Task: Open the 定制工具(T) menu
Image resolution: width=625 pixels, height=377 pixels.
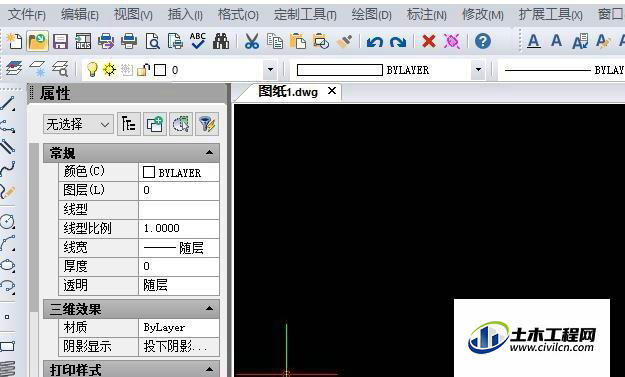Action: (305, 15)
